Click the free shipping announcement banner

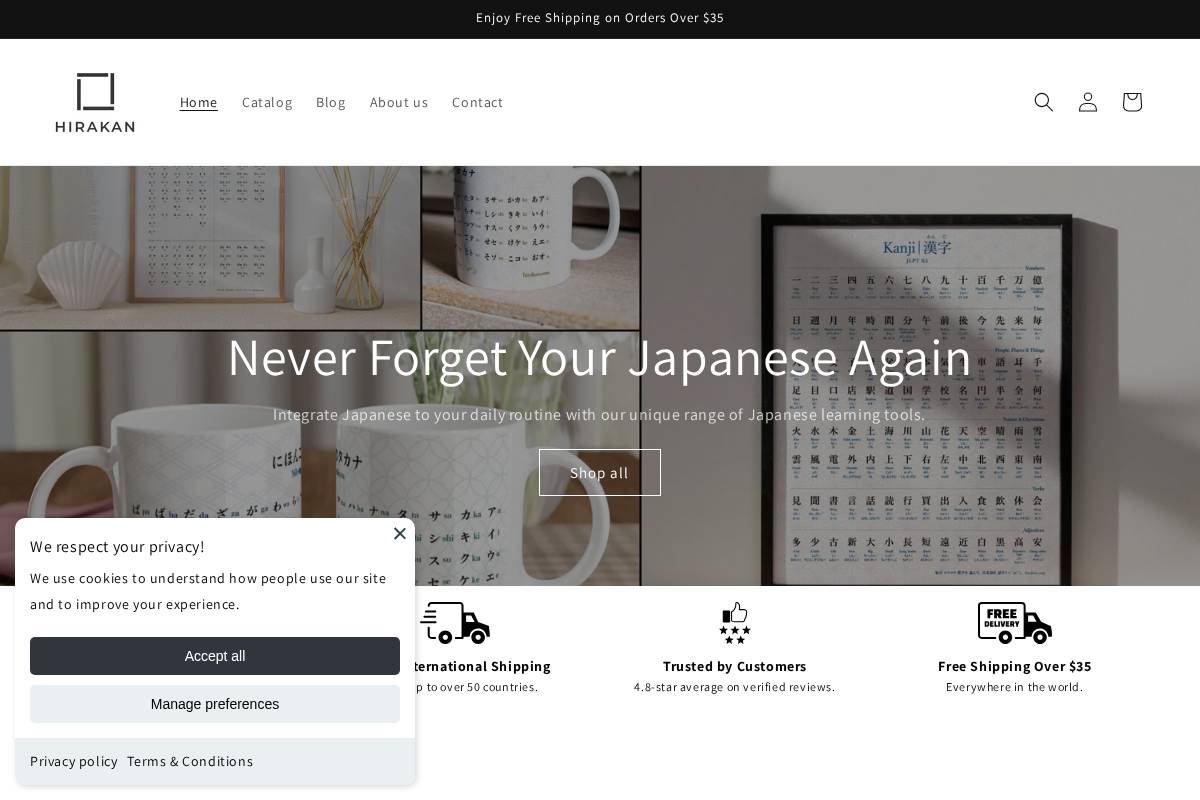(x=600, y=18)
